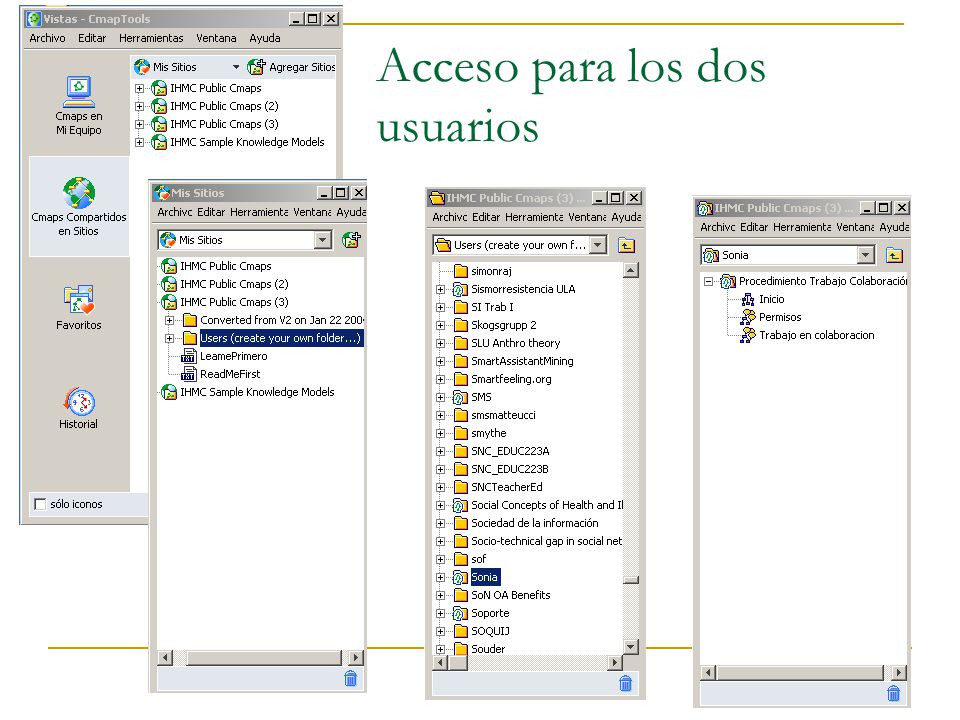The width and height of the screenshot is (960, 720).
Task: Click LeamePrimero text file icon
Action: [x=189, y=356]
